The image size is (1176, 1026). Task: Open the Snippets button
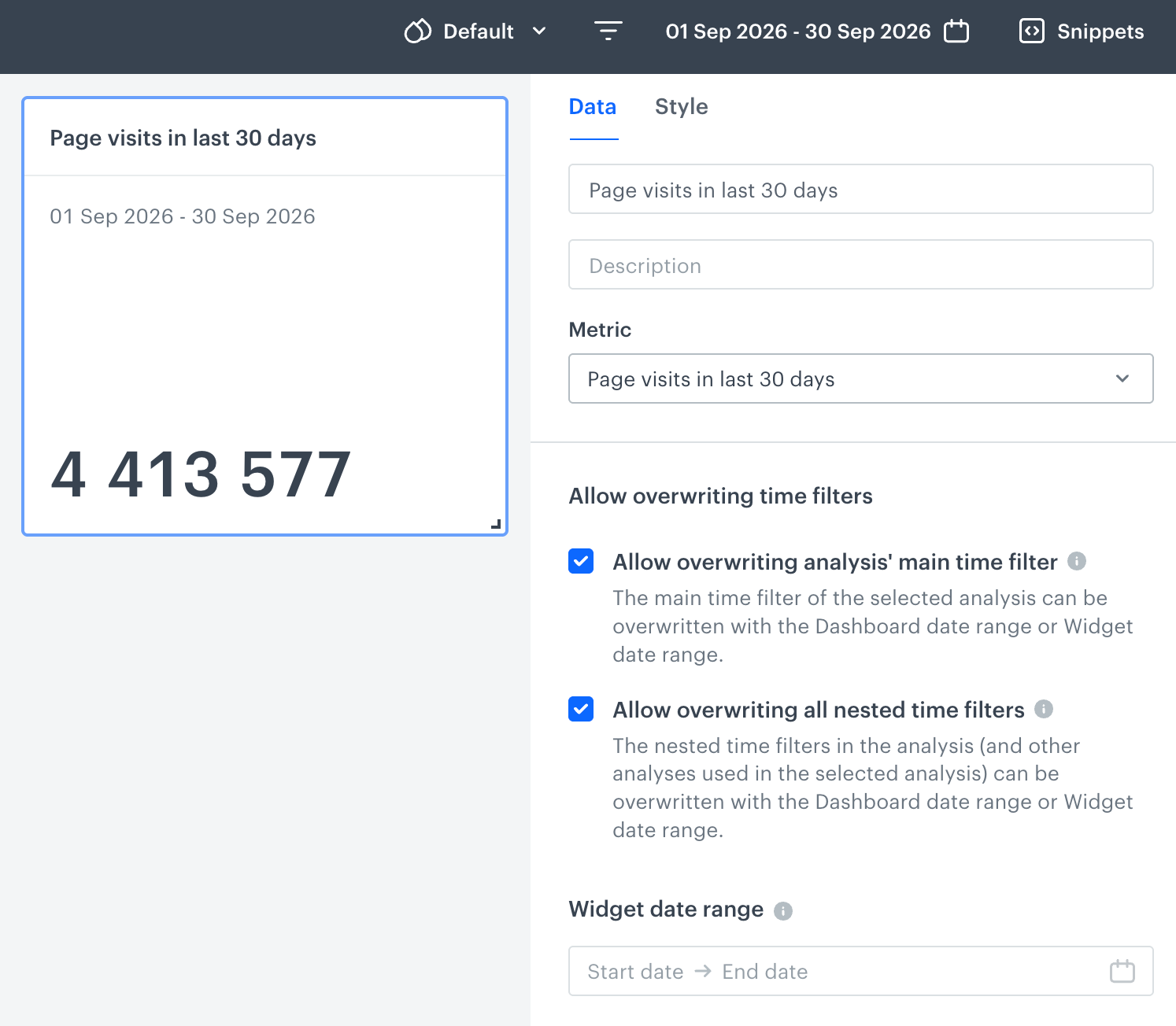[x=1082, y=31]
